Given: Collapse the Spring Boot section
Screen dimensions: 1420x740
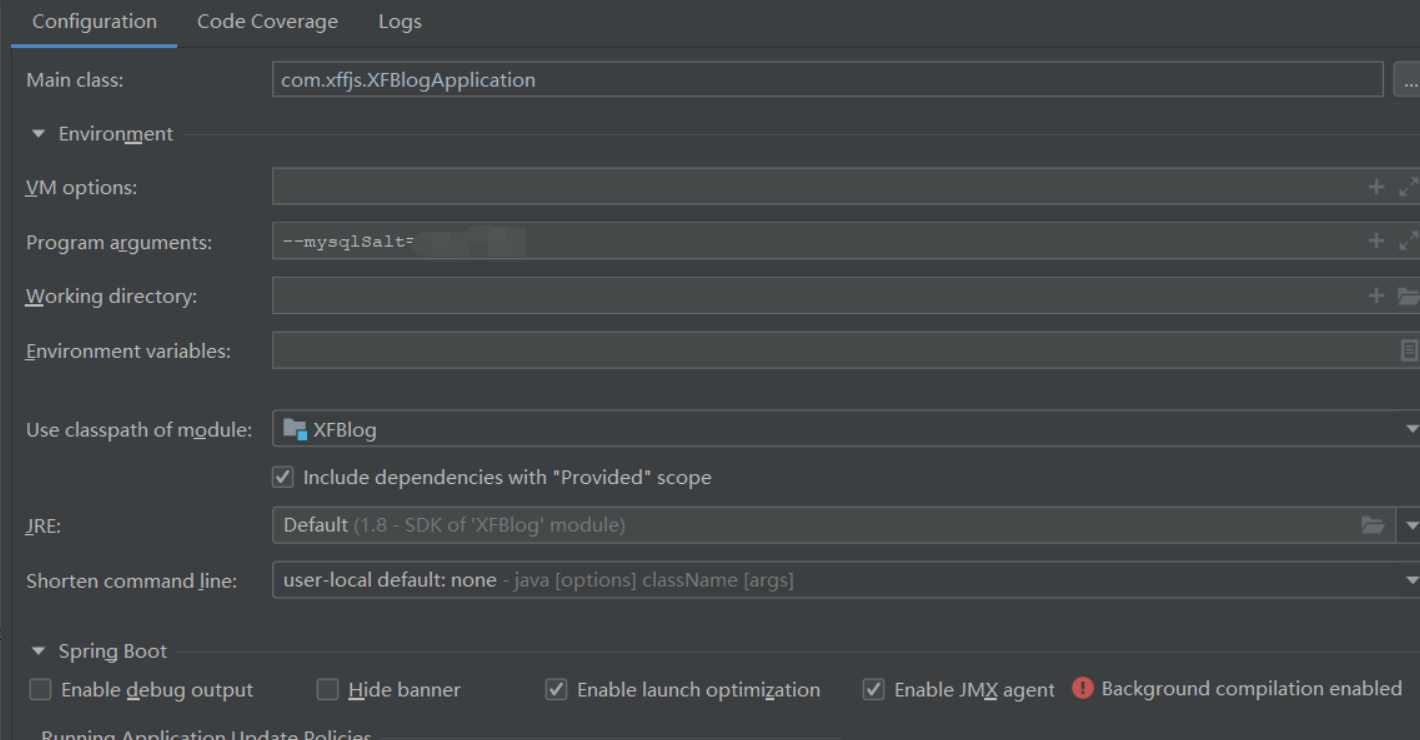Looking at the screenshot, I should tap(39, 652).
